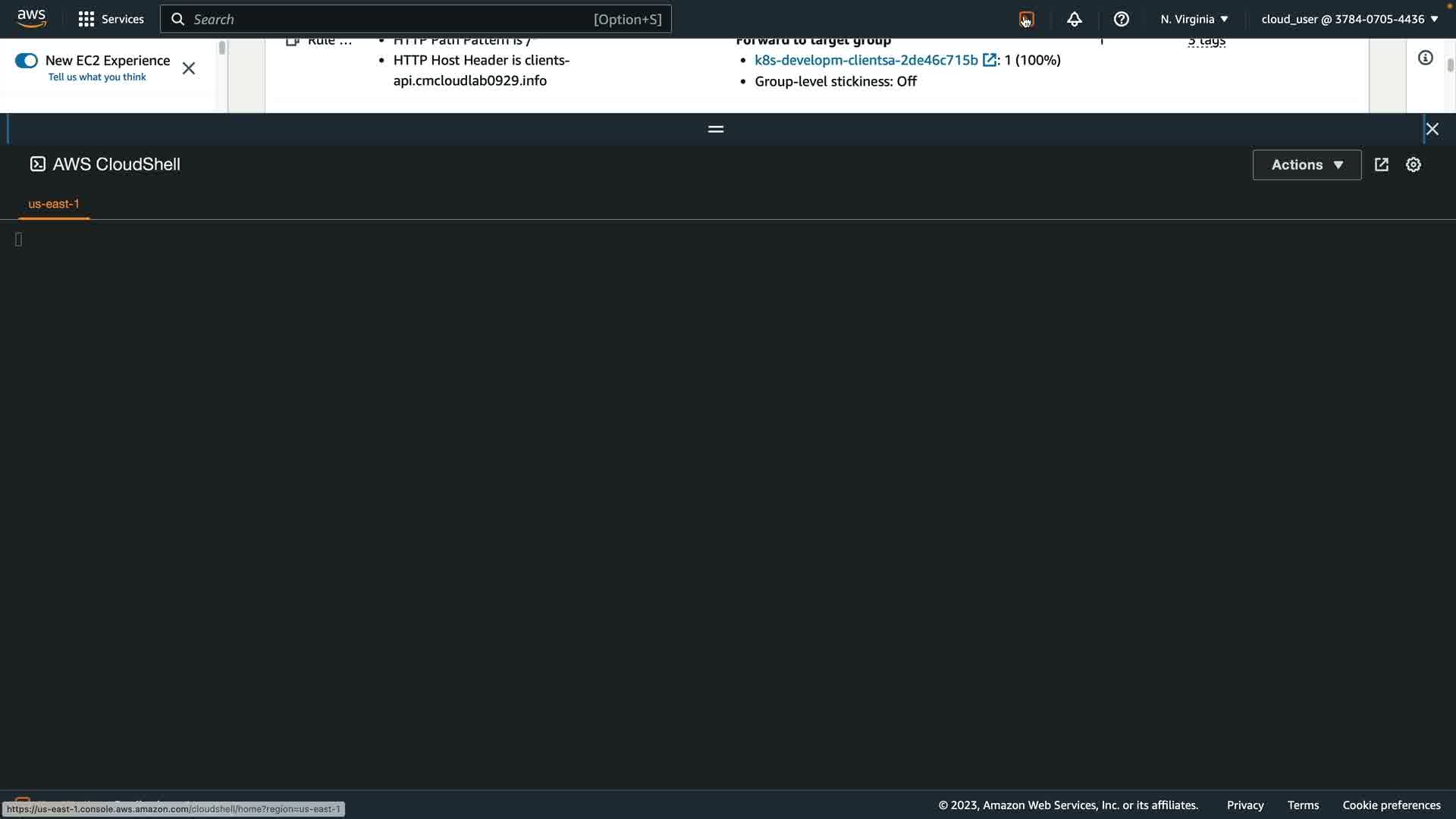
Task: Toggle the New EC2 Experience switch
Action: (27, 61)
